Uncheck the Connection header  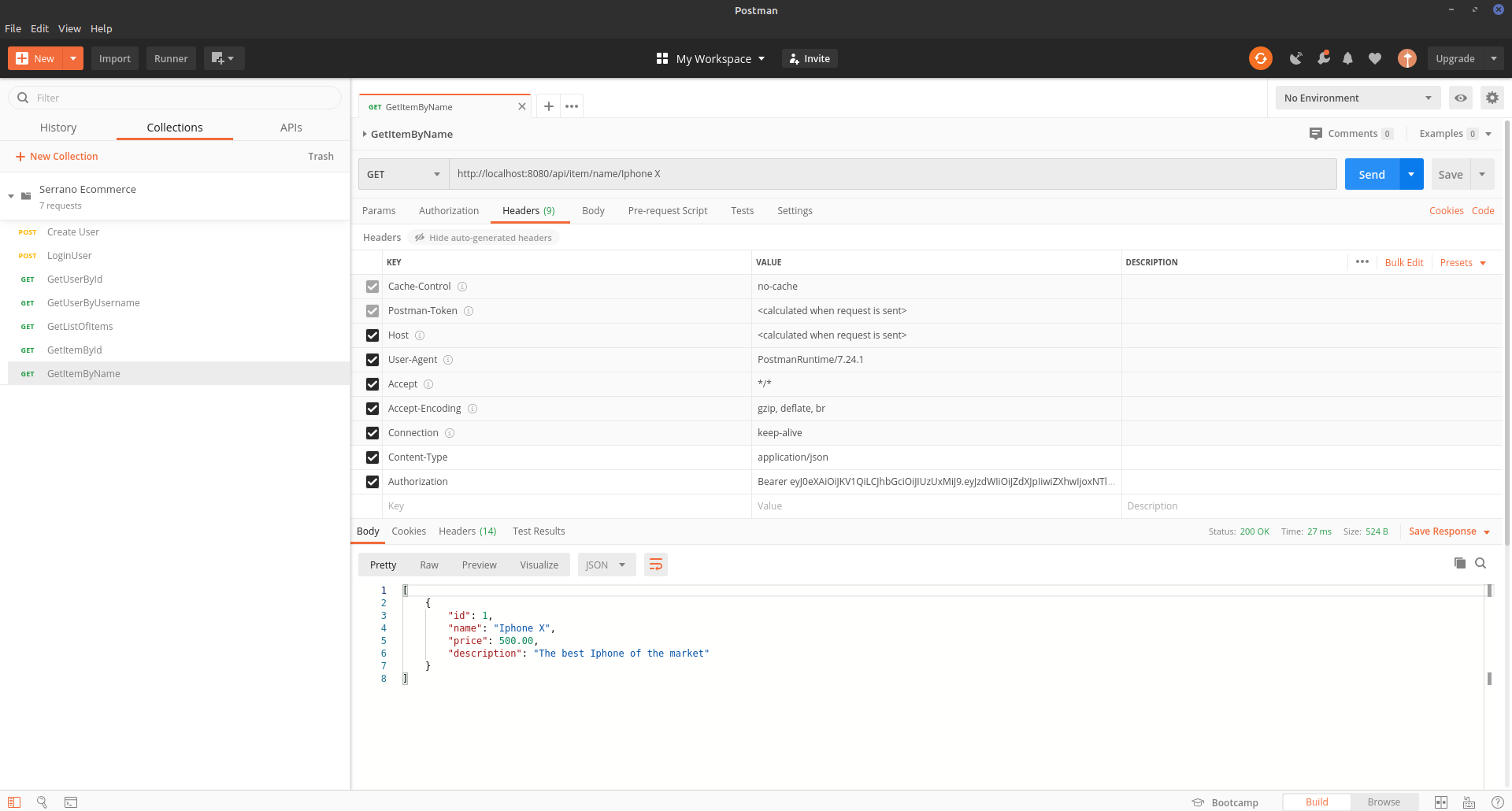click(372, 433)
